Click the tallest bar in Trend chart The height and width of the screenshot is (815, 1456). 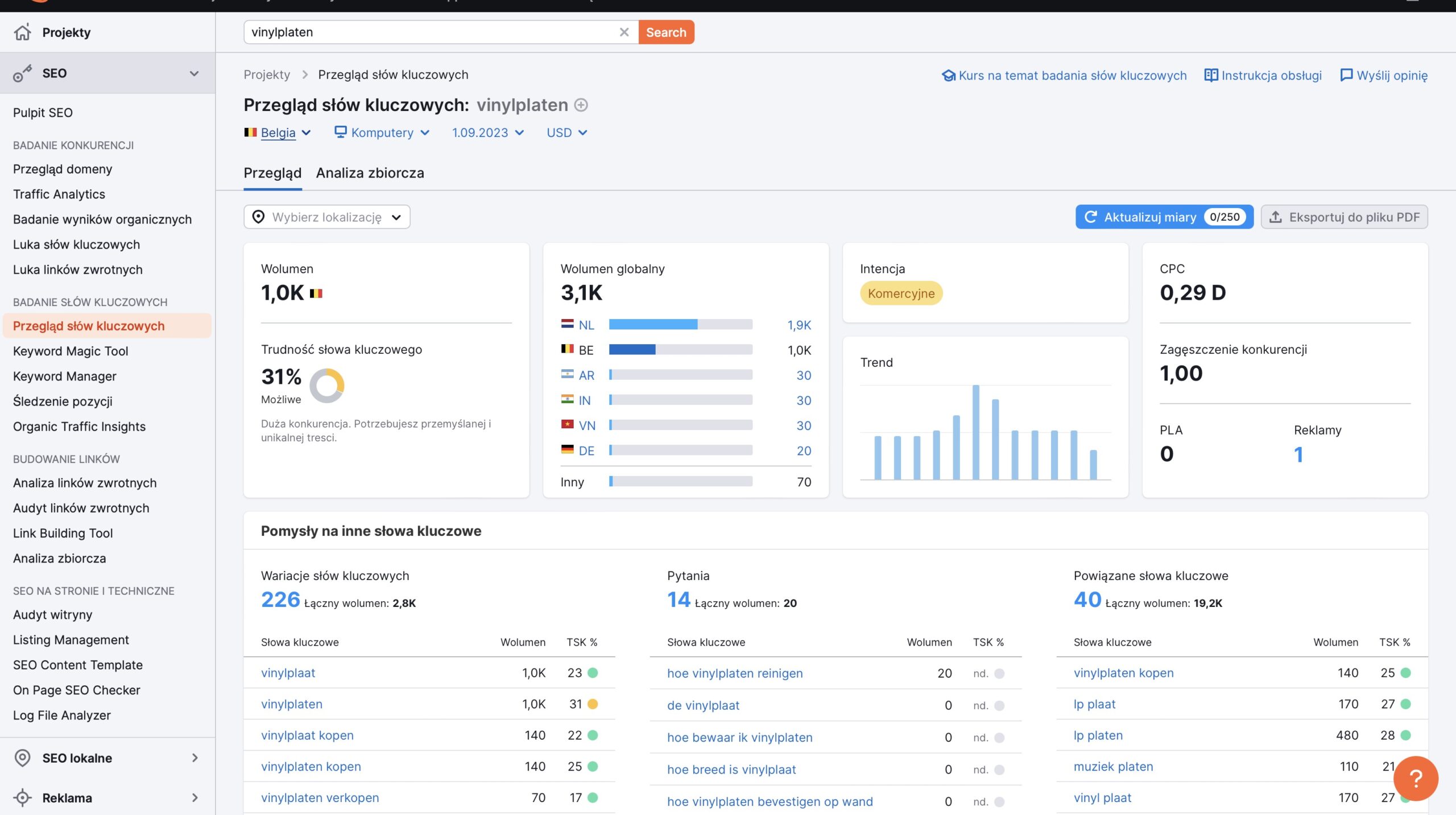pos(976,432)
